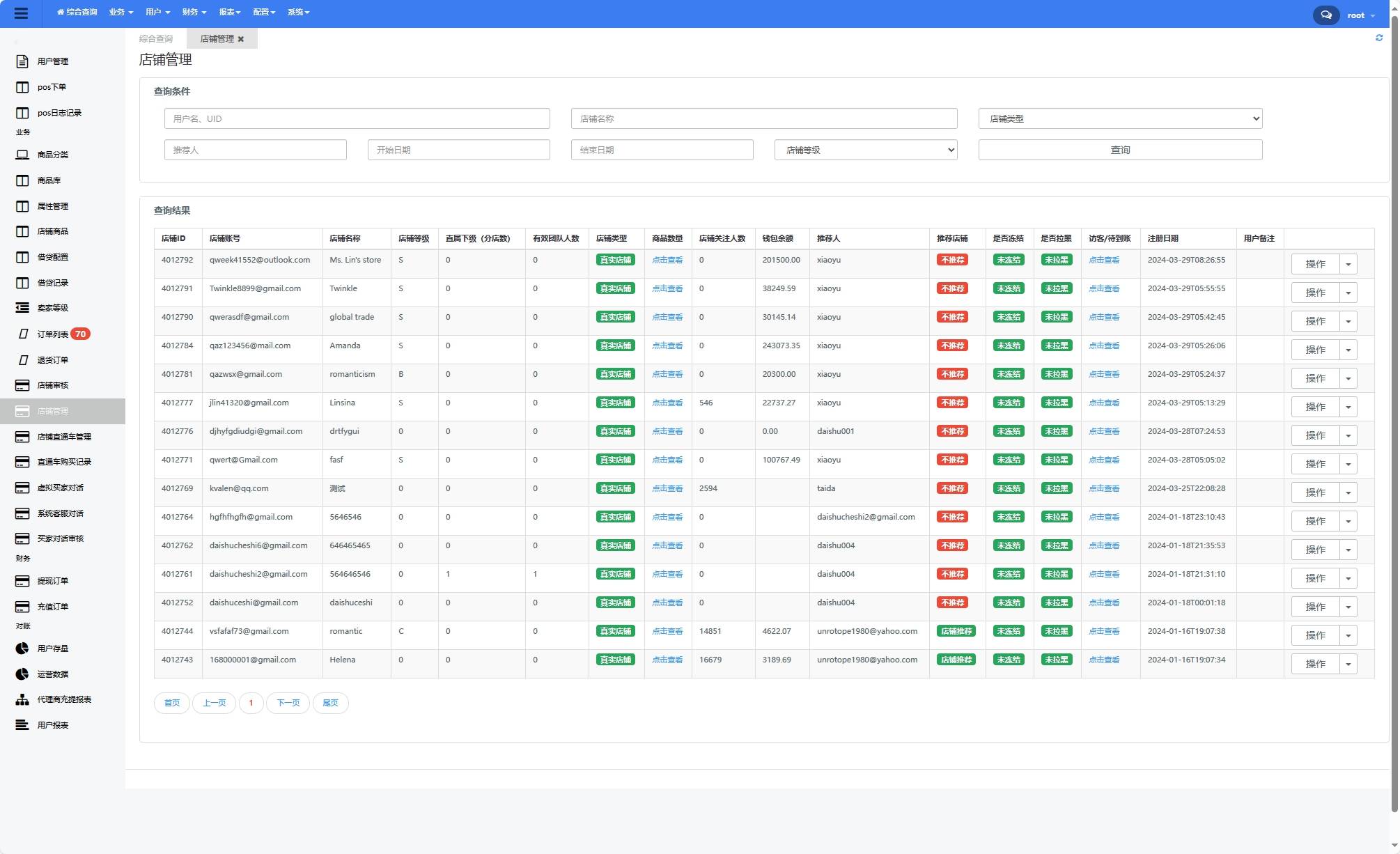The height and width of the screenshot is (854, 1400).
Task: Open the 综合查询 tab
Action: point(156,38)
